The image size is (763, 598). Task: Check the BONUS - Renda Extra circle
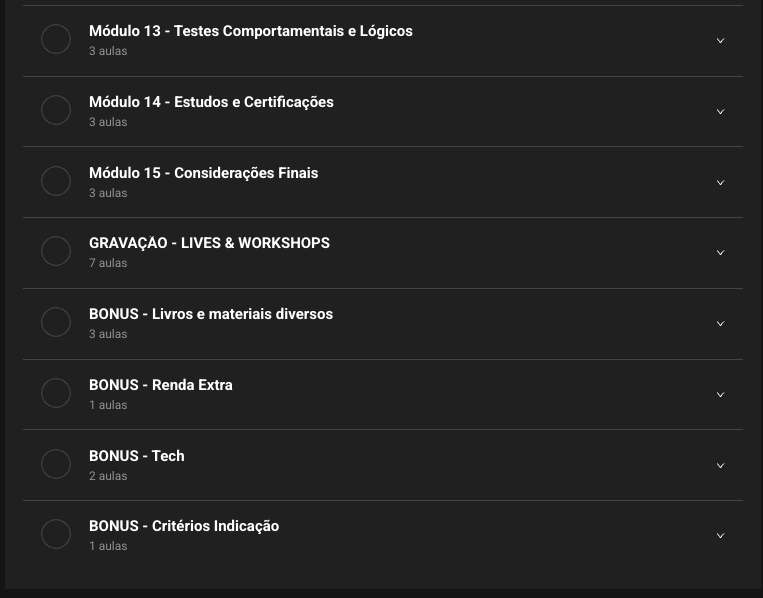[56, 393]
